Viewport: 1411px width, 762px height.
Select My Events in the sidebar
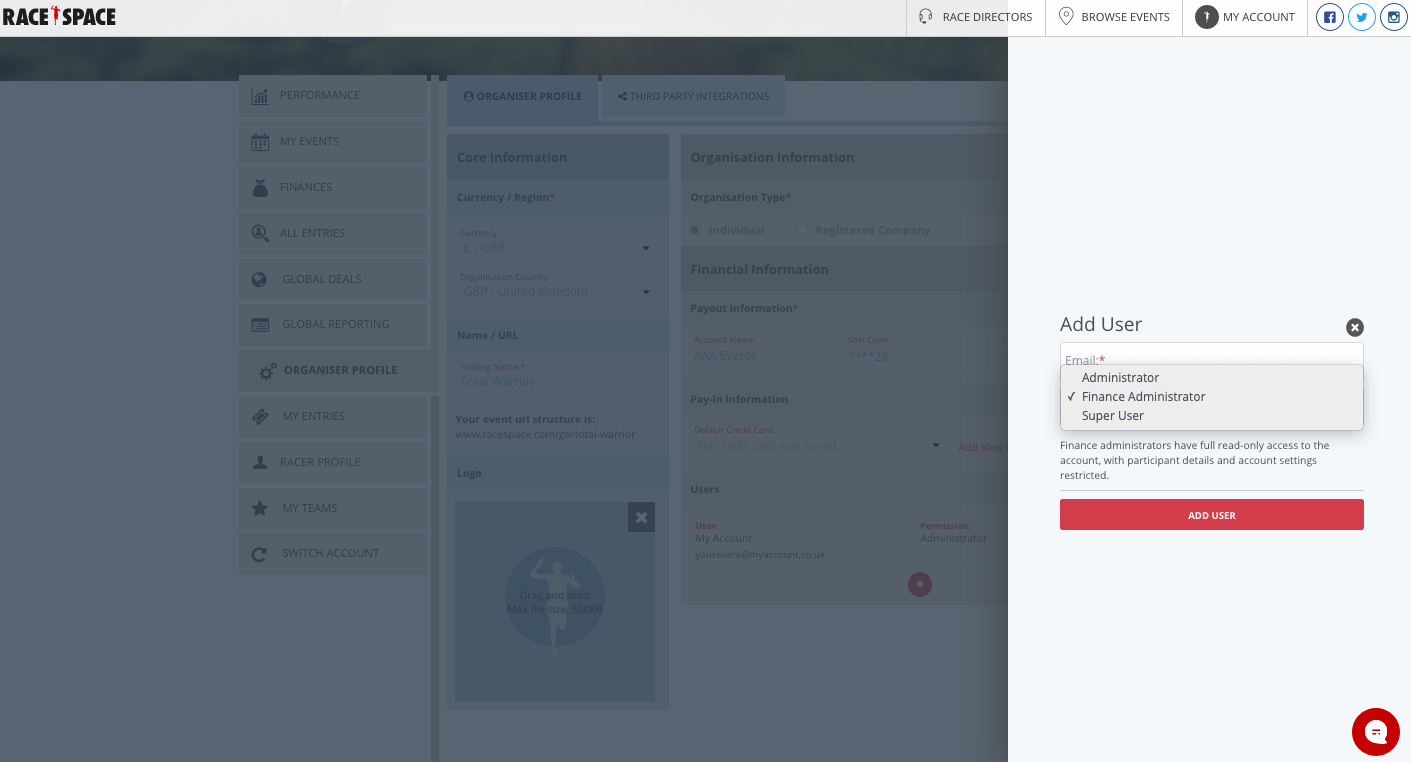coord(310,141)
